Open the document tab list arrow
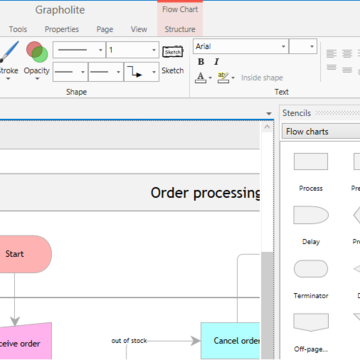 pyautogui.click(x=269, y=114)
